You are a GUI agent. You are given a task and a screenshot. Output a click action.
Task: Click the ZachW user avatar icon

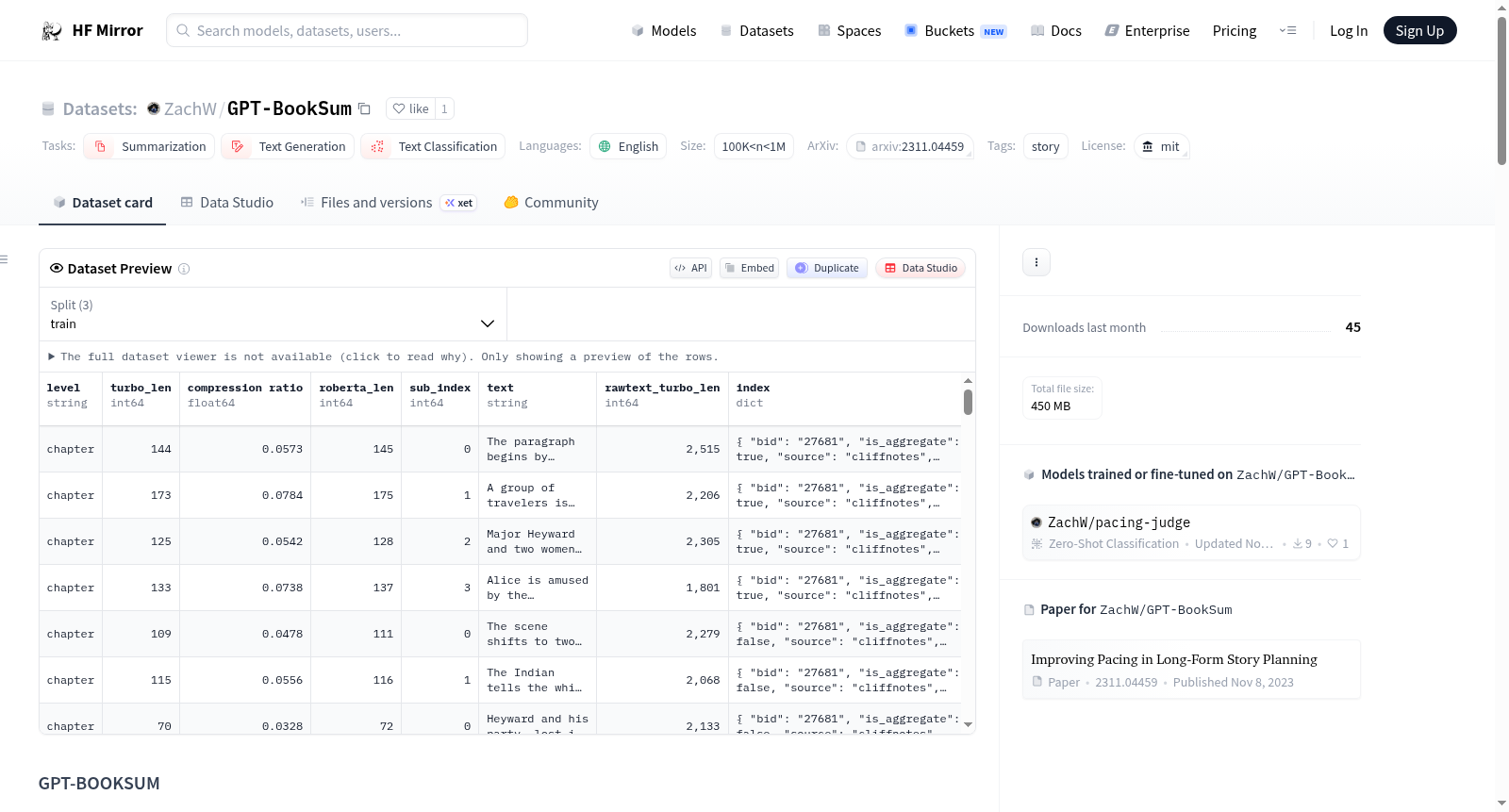(x=154, y=108)
